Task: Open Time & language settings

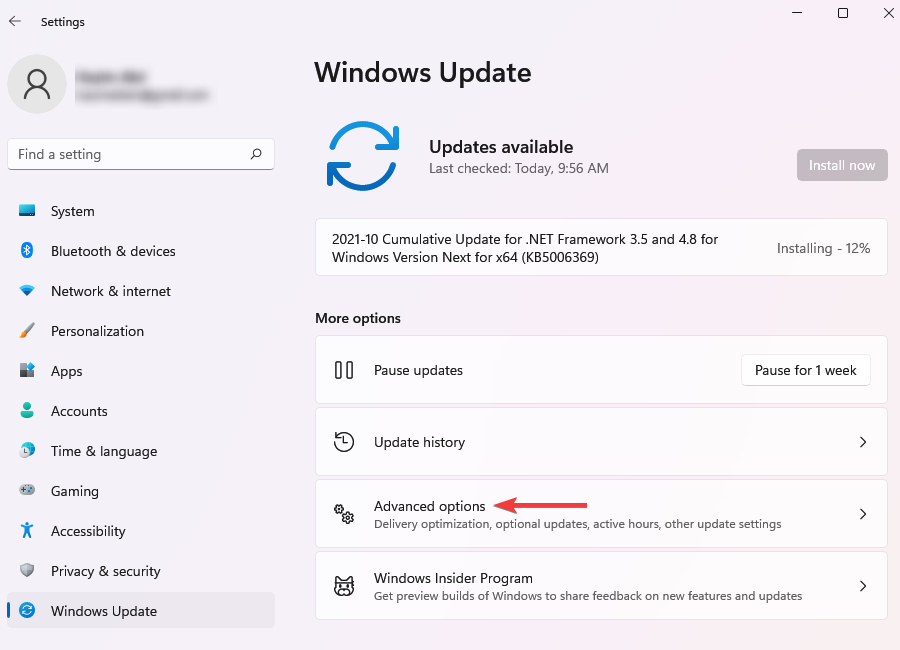Action: [x=141, y=451]
